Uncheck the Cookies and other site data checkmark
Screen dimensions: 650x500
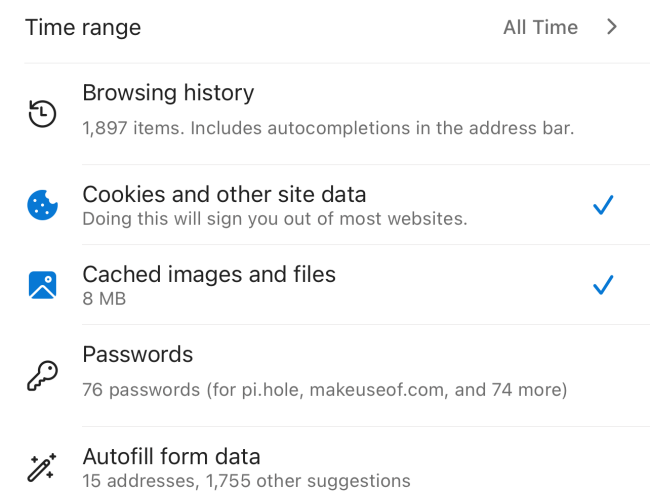coord(602,205)
